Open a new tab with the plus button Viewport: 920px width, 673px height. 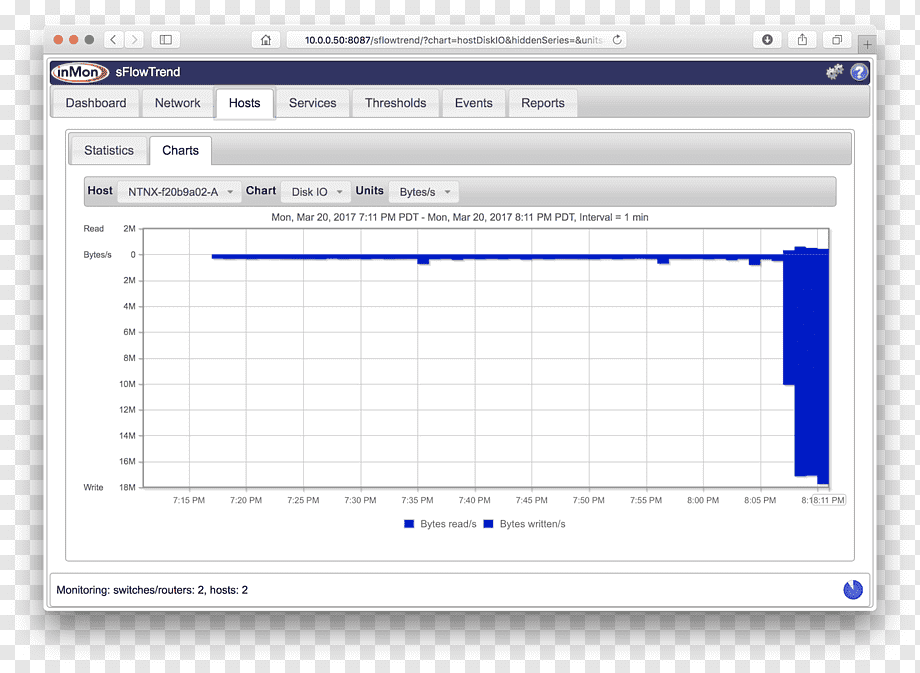tap(867, 44)
